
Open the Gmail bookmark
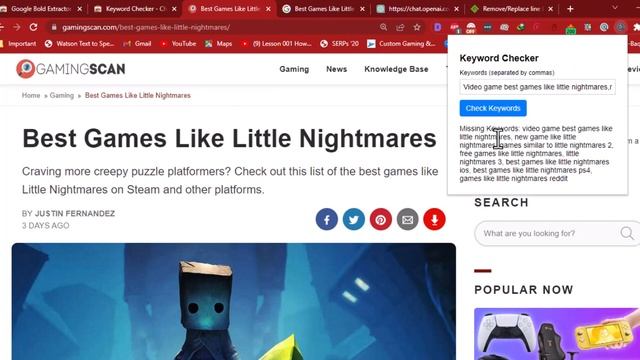point(137,44)
